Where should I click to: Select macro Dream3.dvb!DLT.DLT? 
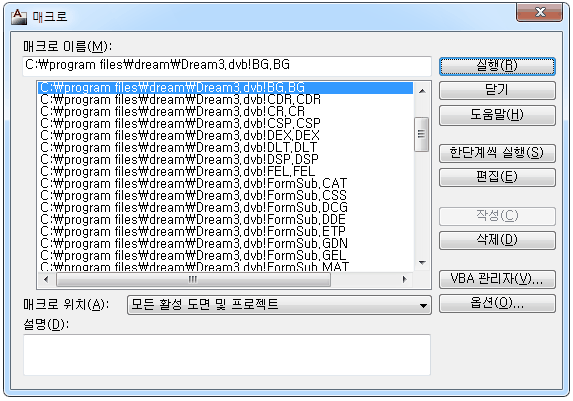click(225, 148)
